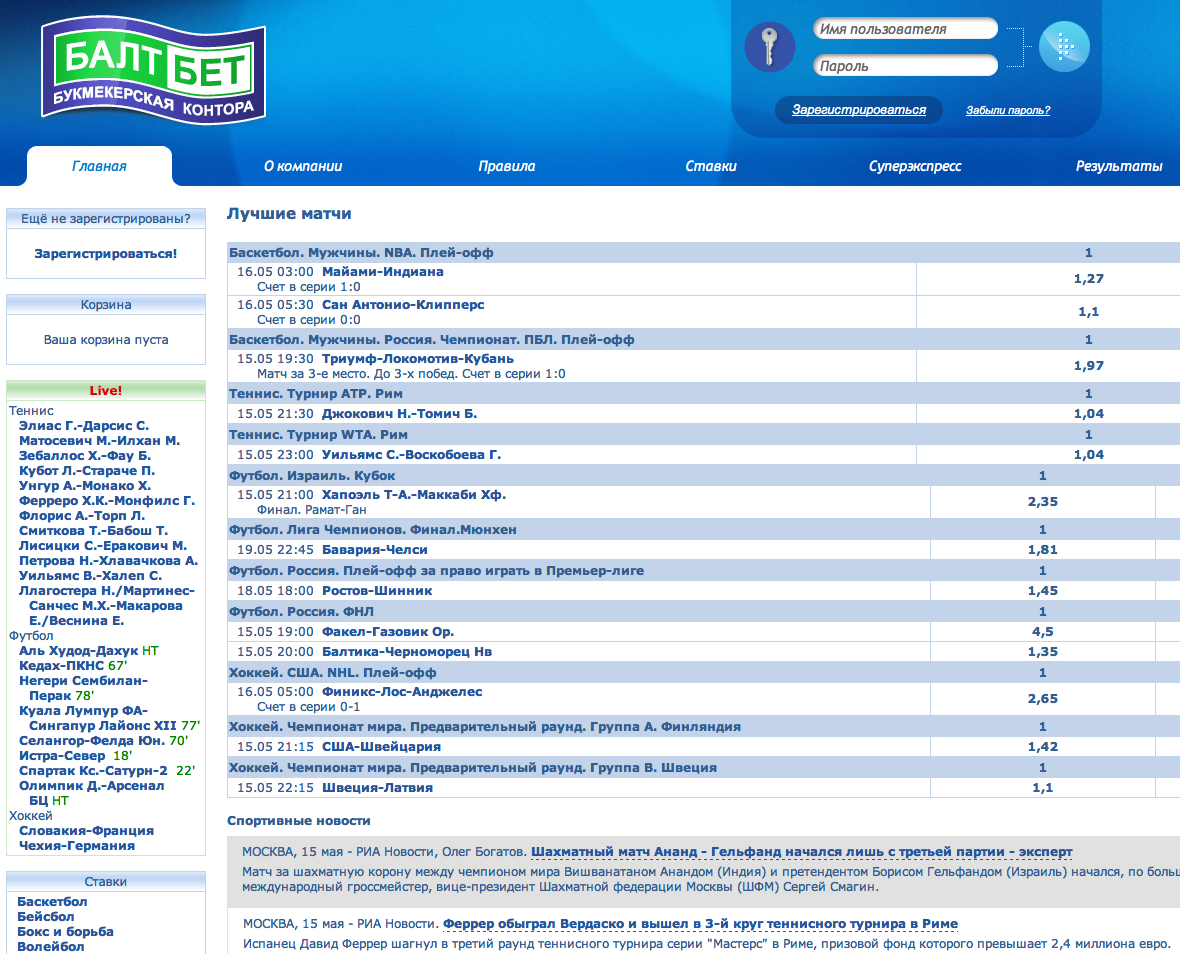Click the Live! panel header
Screen dimensions: 1180x954
coord(106,390)
